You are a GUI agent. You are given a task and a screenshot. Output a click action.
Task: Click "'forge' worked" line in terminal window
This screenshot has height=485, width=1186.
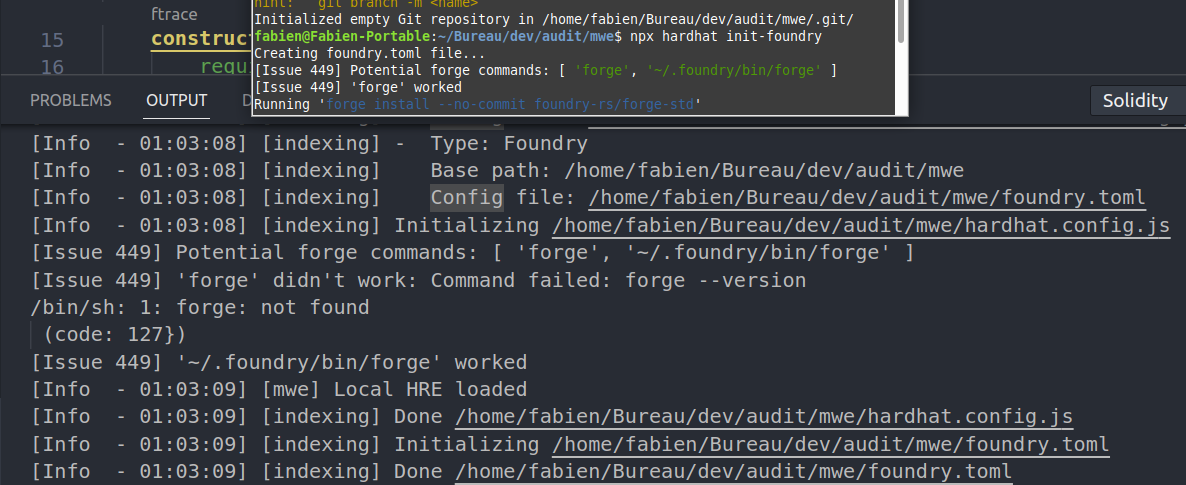point(358,87)
